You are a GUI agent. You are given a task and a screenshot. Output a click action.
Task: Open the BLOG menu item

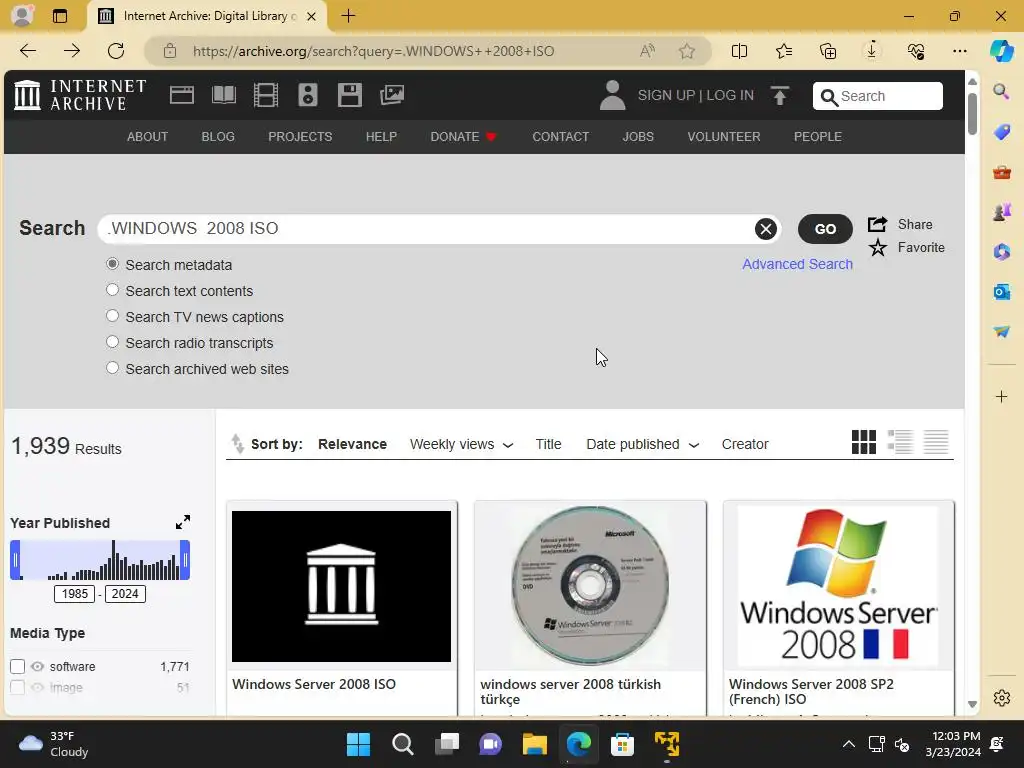(218, 136)
